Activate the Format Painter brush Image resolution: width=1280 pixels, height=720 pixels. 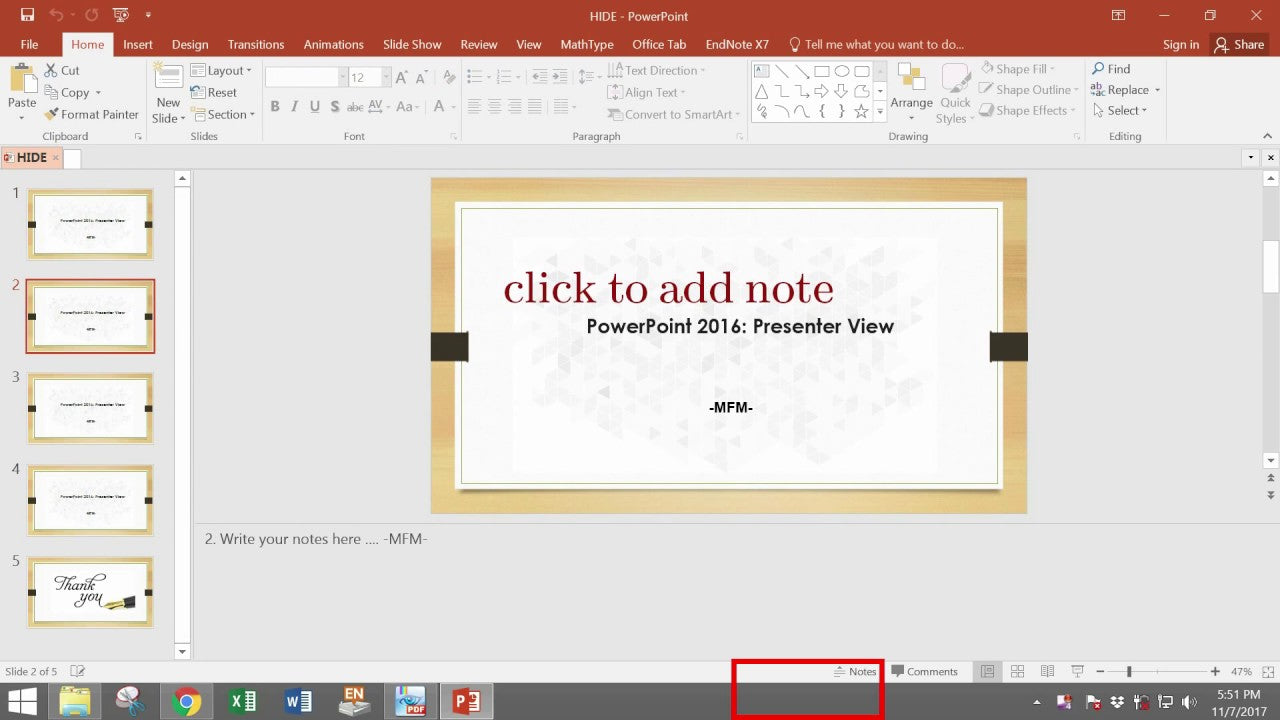tap(91, 114)
